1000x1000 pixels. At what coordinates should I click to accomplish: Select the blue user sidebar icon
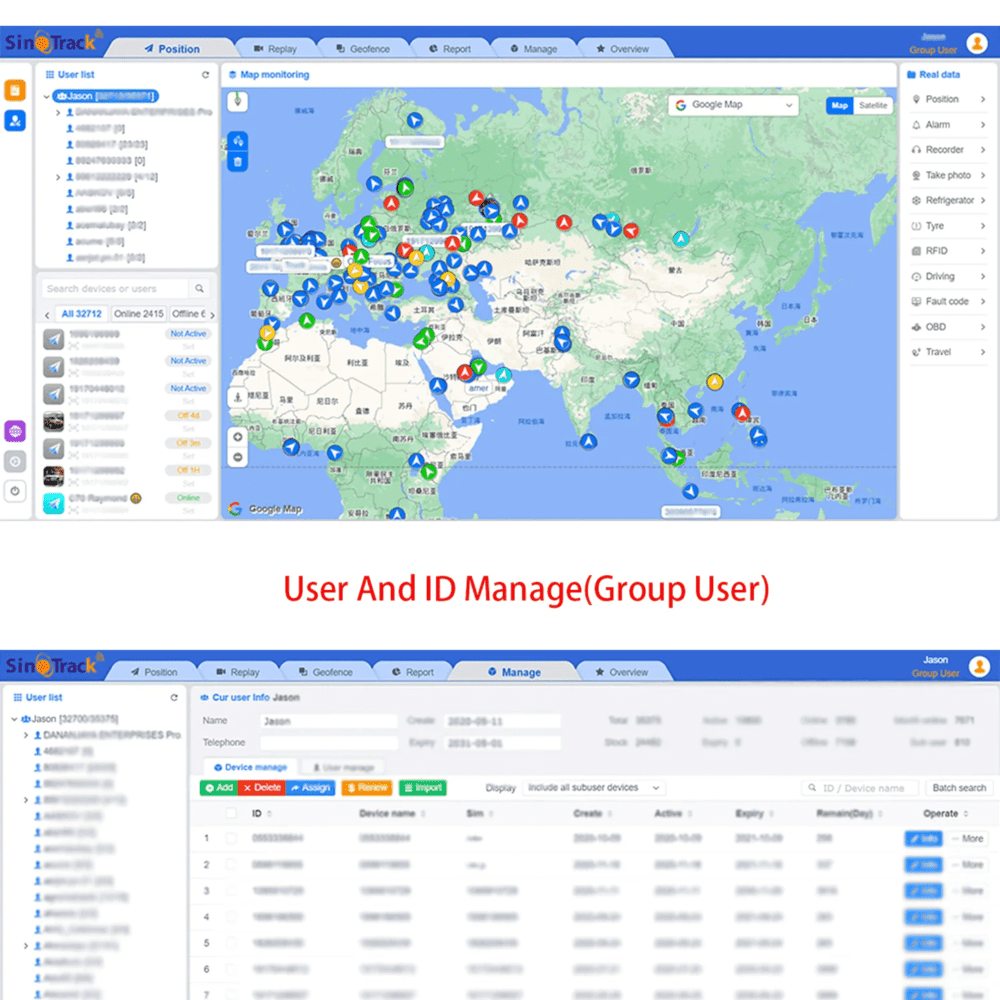pyautogui.click(x=15, y=121)
